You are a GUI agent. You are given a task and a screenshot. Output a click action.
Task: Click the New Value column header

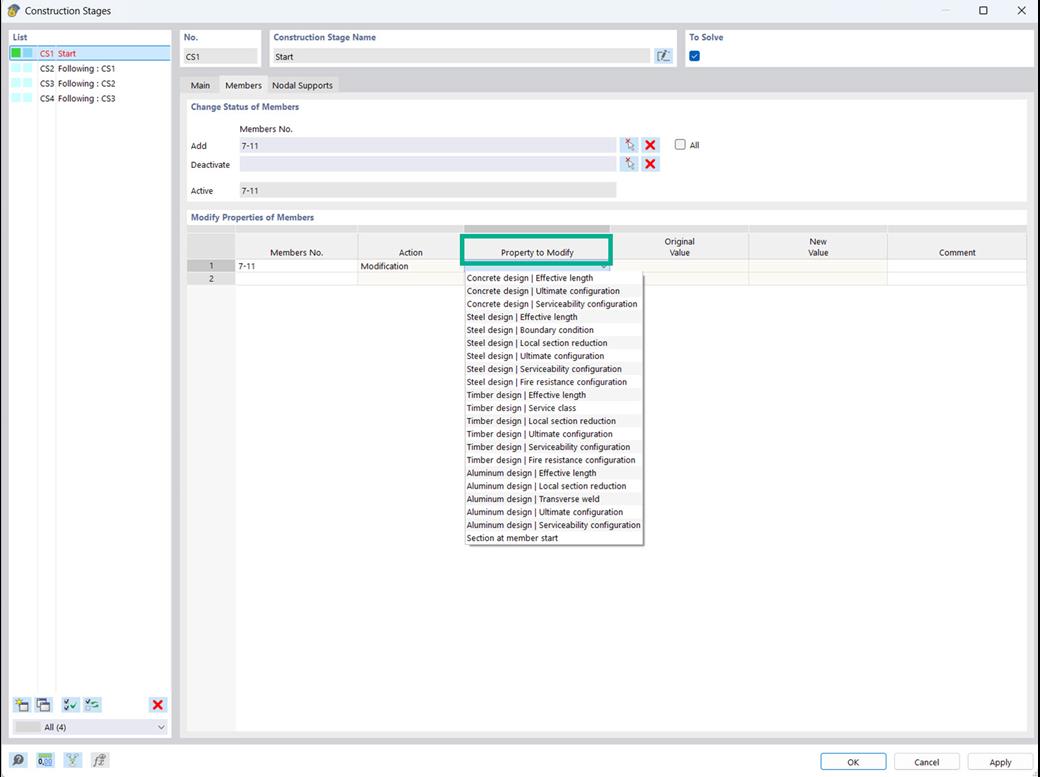point(818,246)
